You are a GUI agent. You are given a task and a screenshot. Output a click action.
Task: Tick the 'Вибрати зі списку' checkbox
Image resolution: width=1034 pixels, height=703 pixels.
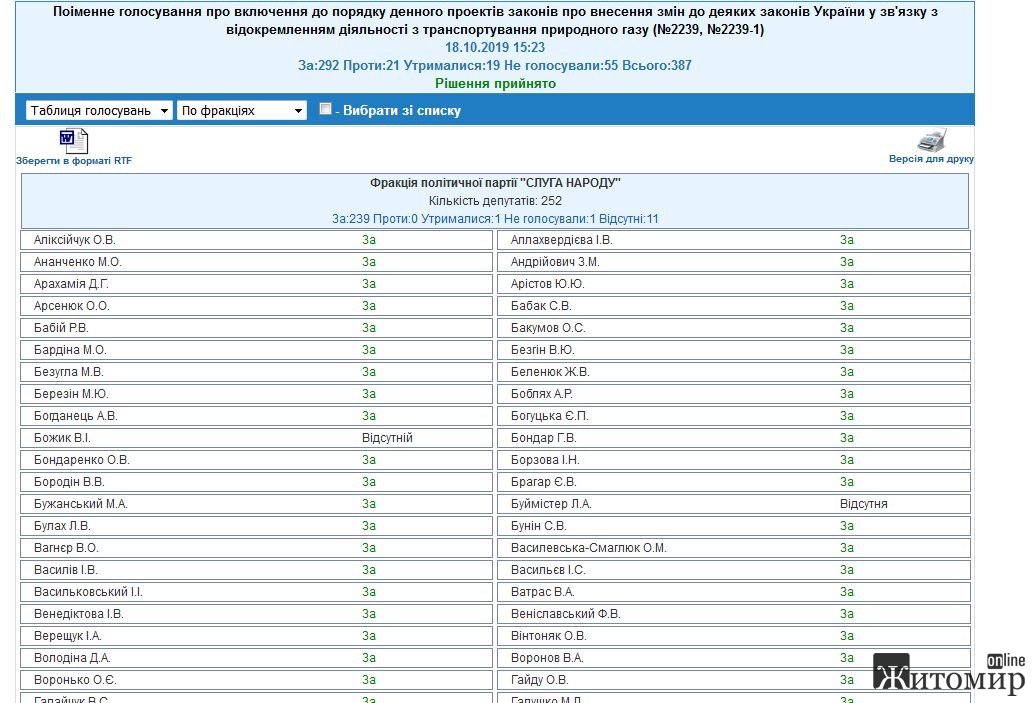pyautogui.click(x=325, y=109)
